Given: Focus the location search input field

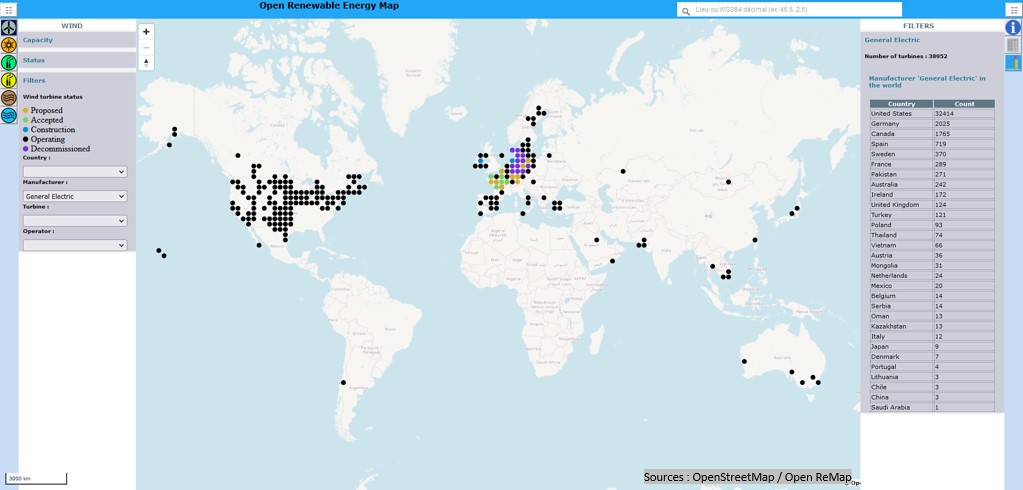Looking at the screenshot, I should 789,9.
